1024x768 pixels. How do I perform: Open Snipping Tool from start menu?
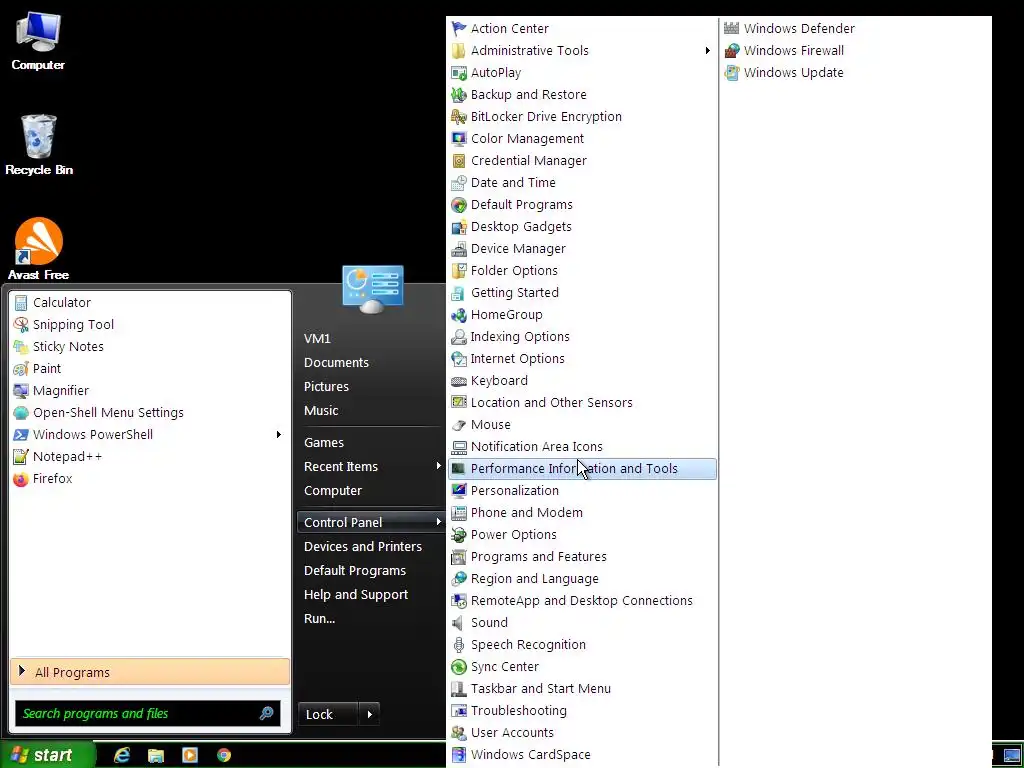click(x=150, y=325)
